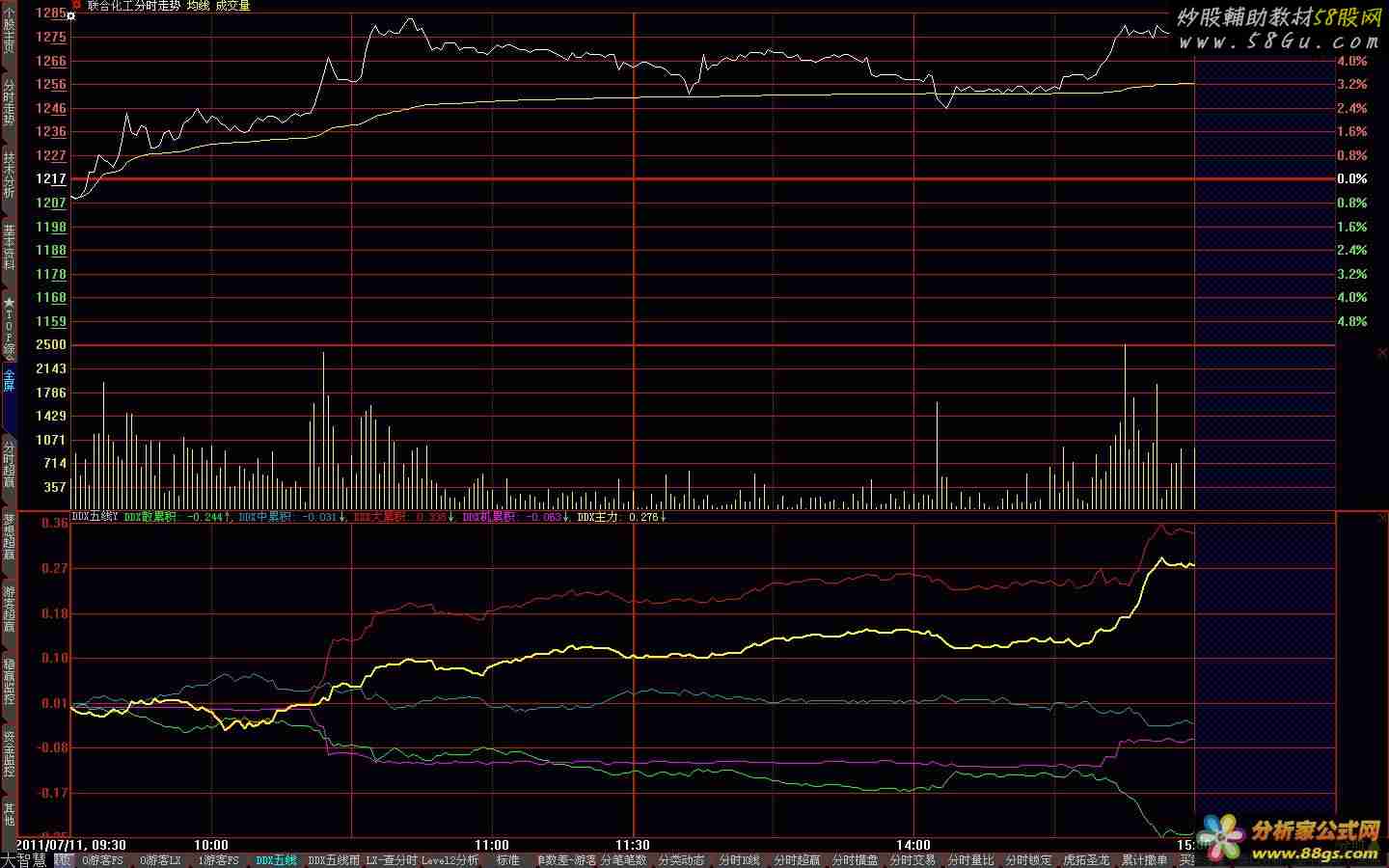This screenshot has width=1389, height=868.
Task: Select the 1游客FS bottom tab
Action: click(218, 860)
